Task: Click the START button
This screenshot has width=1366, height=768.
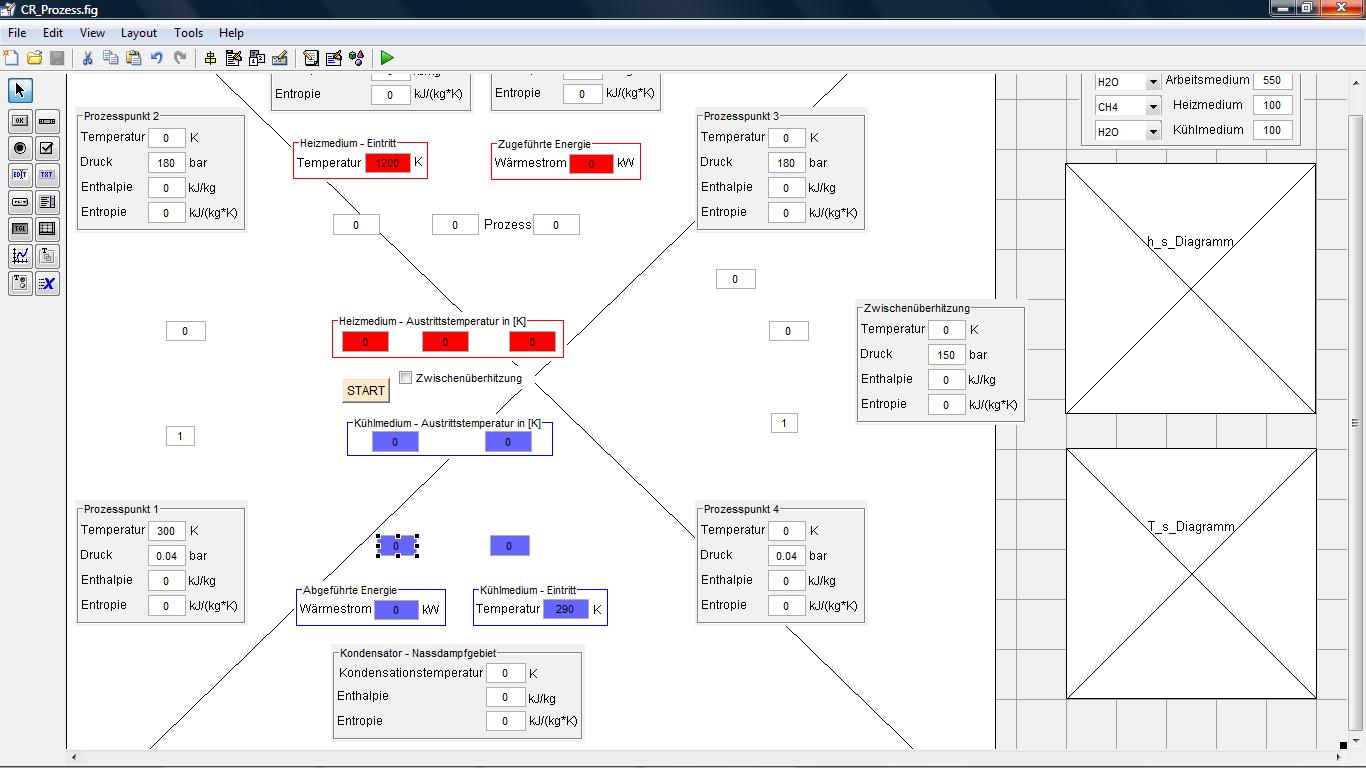Action: pos(365,391)
